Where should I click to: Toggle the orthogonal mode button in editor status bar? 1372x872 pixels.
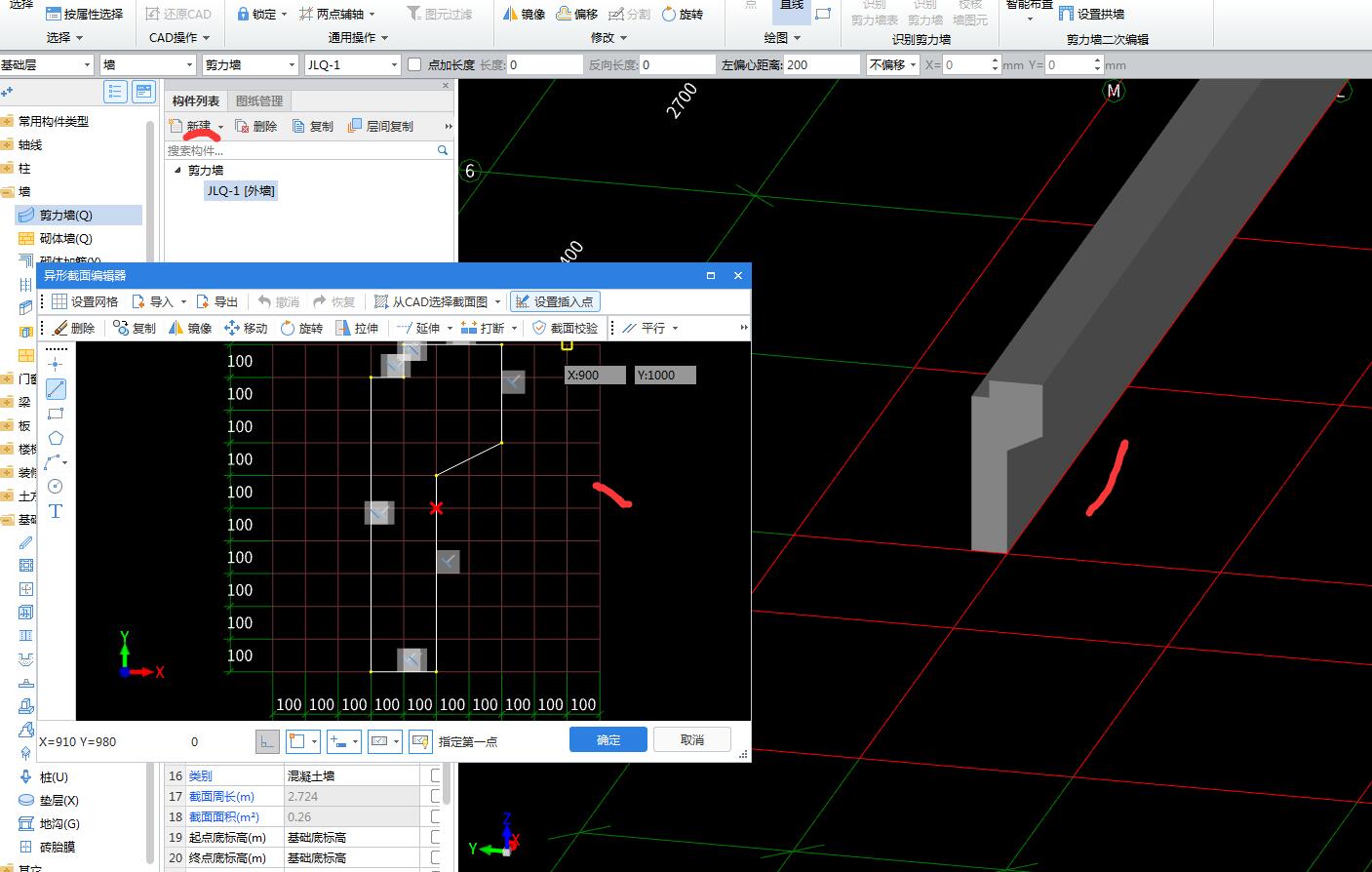point(267,741)
